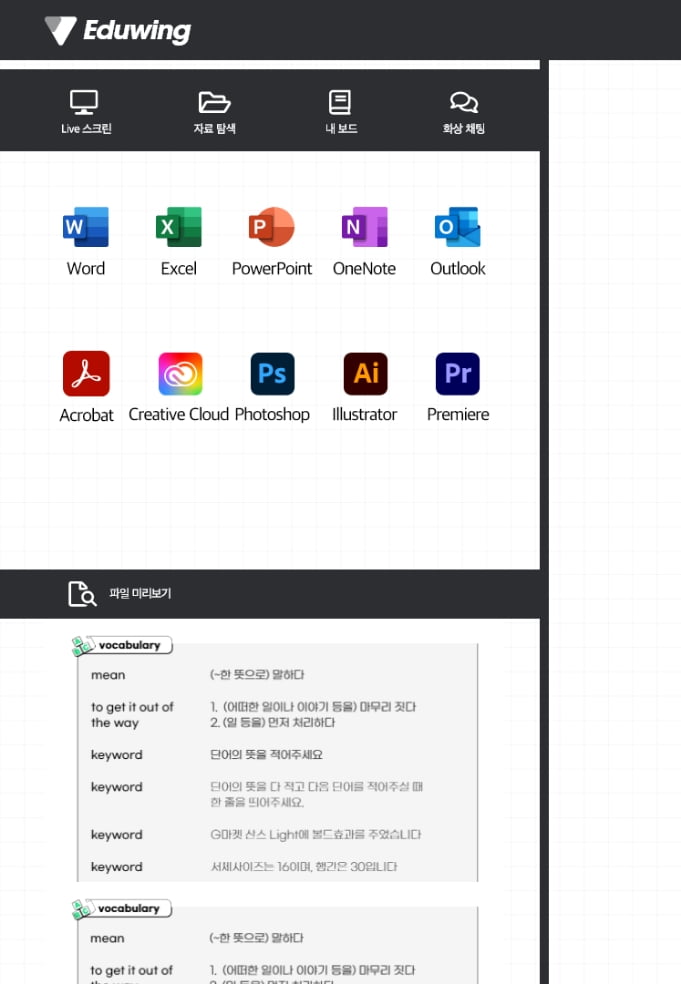Launch Adobe Acrobat
Screen dimensions: 681x984
pos(86,374)
